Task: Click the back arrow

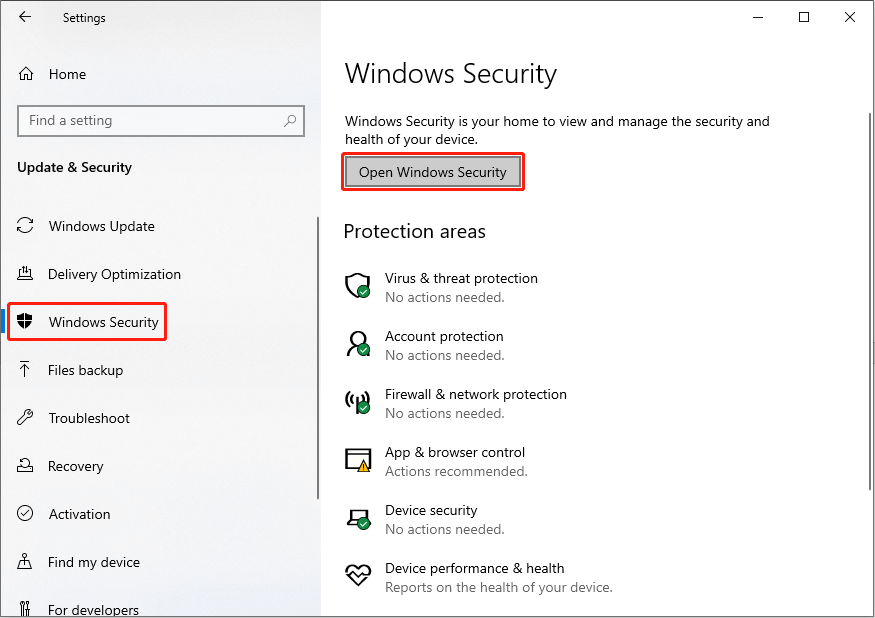Action: coord(24,17)
